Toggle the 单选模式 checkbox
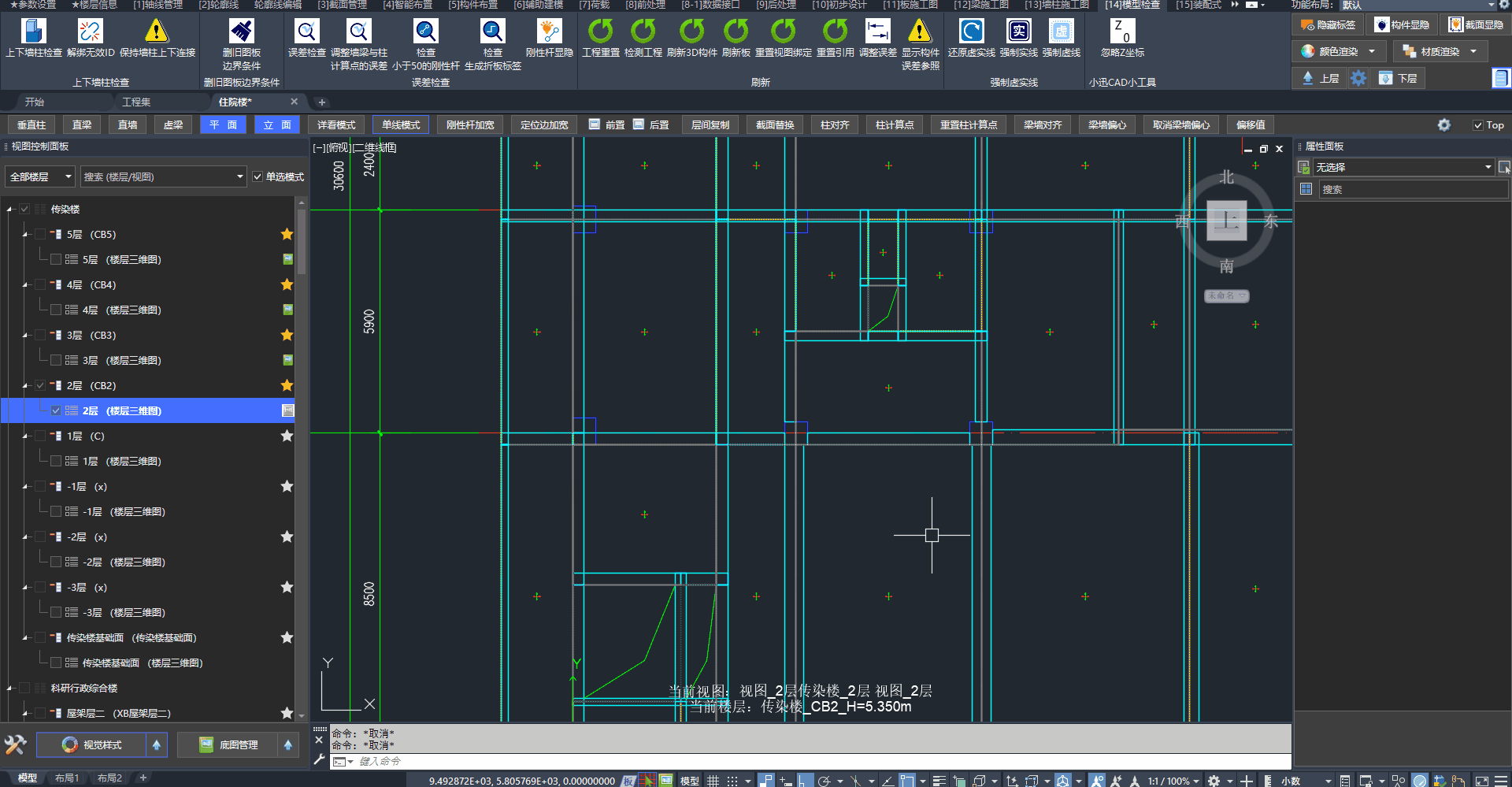This screenshot has height=787, width=1512. coord(258,177)
